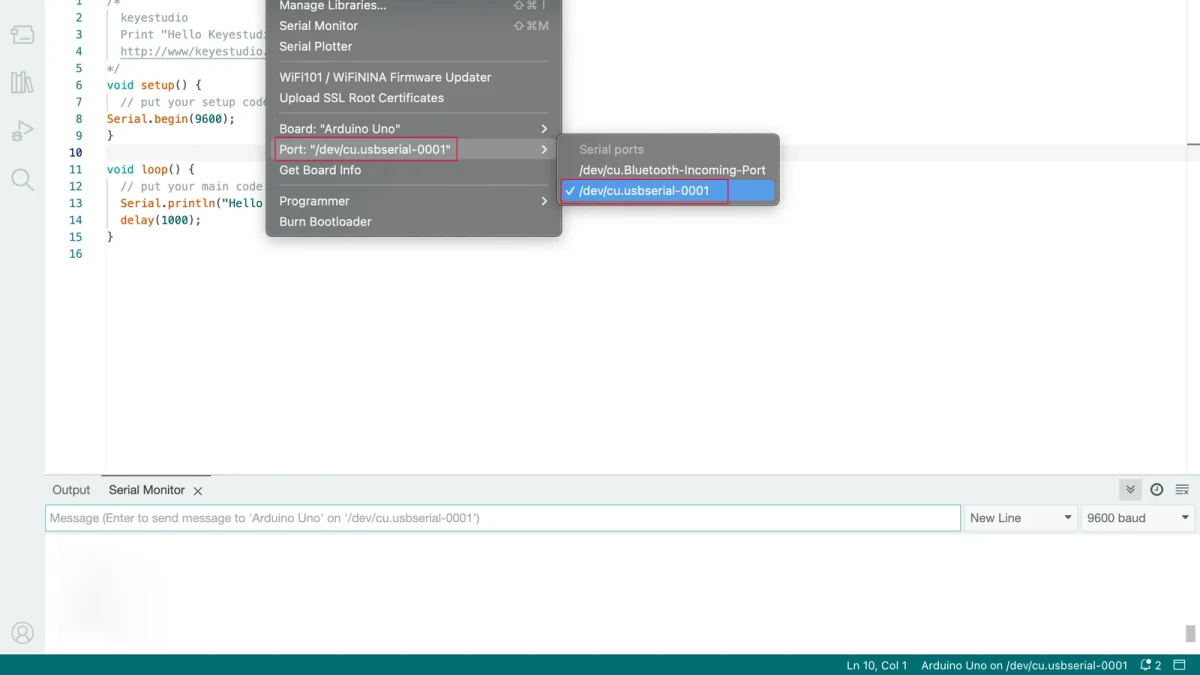
Task: Click "Arduino Uno on /dev/cu.usbserial-0001" in status bar
Action: tap(1024, 665)
